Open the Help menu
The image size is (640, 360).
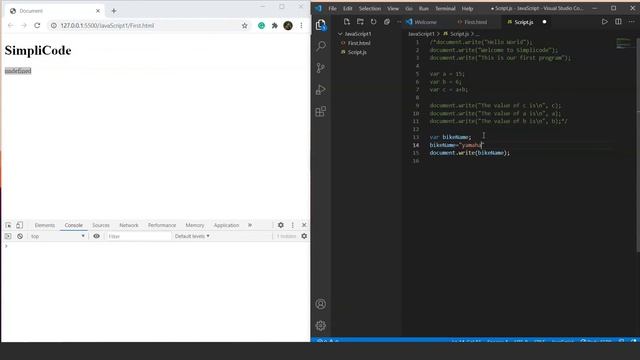pyautogui.click(x=467, y=9)
